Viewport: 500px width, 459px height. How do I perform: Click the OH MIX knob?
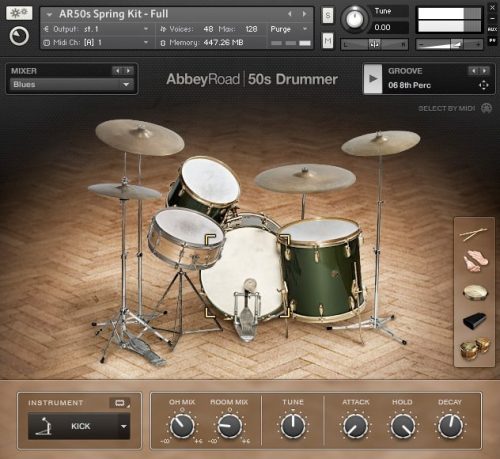pyautogui.click(x=182, y=426)
